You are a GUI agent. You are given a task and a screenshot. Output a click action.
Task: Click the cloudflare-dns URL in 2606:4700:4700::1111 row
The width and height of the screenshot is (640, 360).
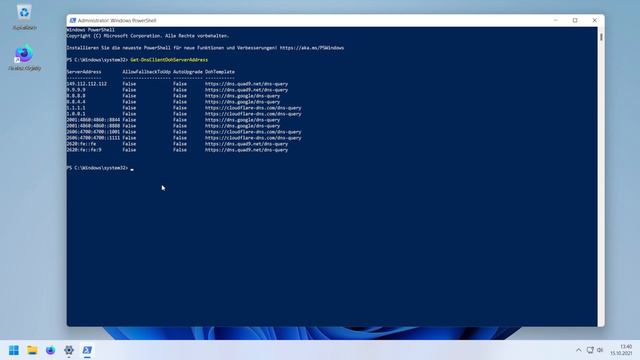click(x=253, y=138)
